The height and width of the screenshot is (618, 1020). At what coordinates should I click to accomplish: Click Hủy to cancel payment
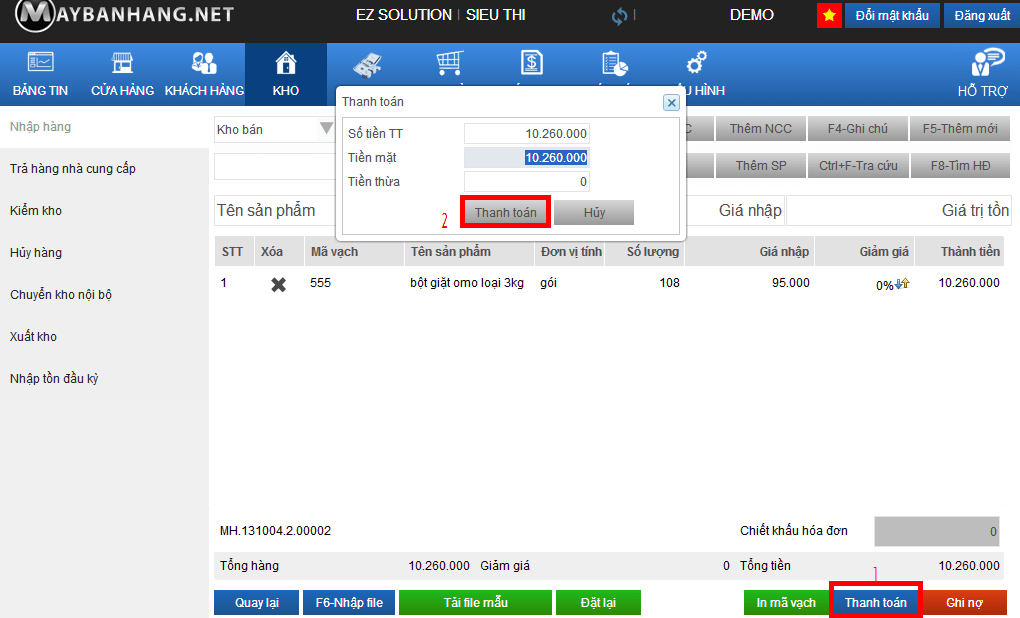click(594, 212)
